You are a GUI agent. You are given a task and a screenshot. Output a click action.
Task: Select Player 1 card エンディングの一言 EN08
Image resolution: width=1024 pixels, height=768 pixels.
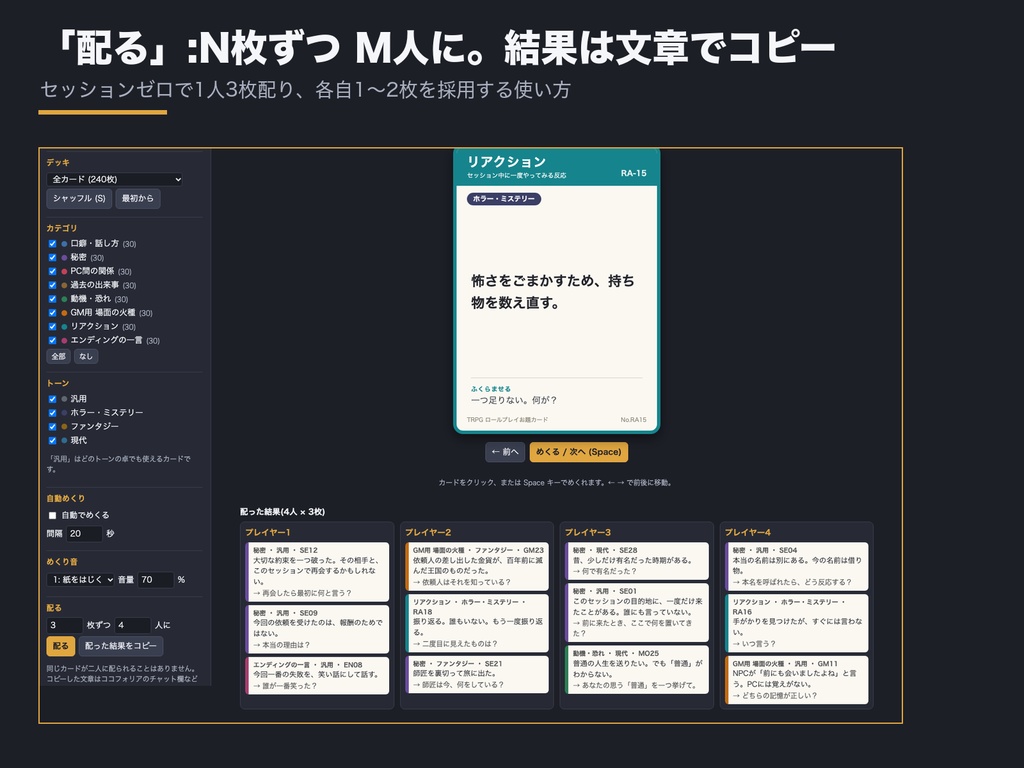point(317,675)
